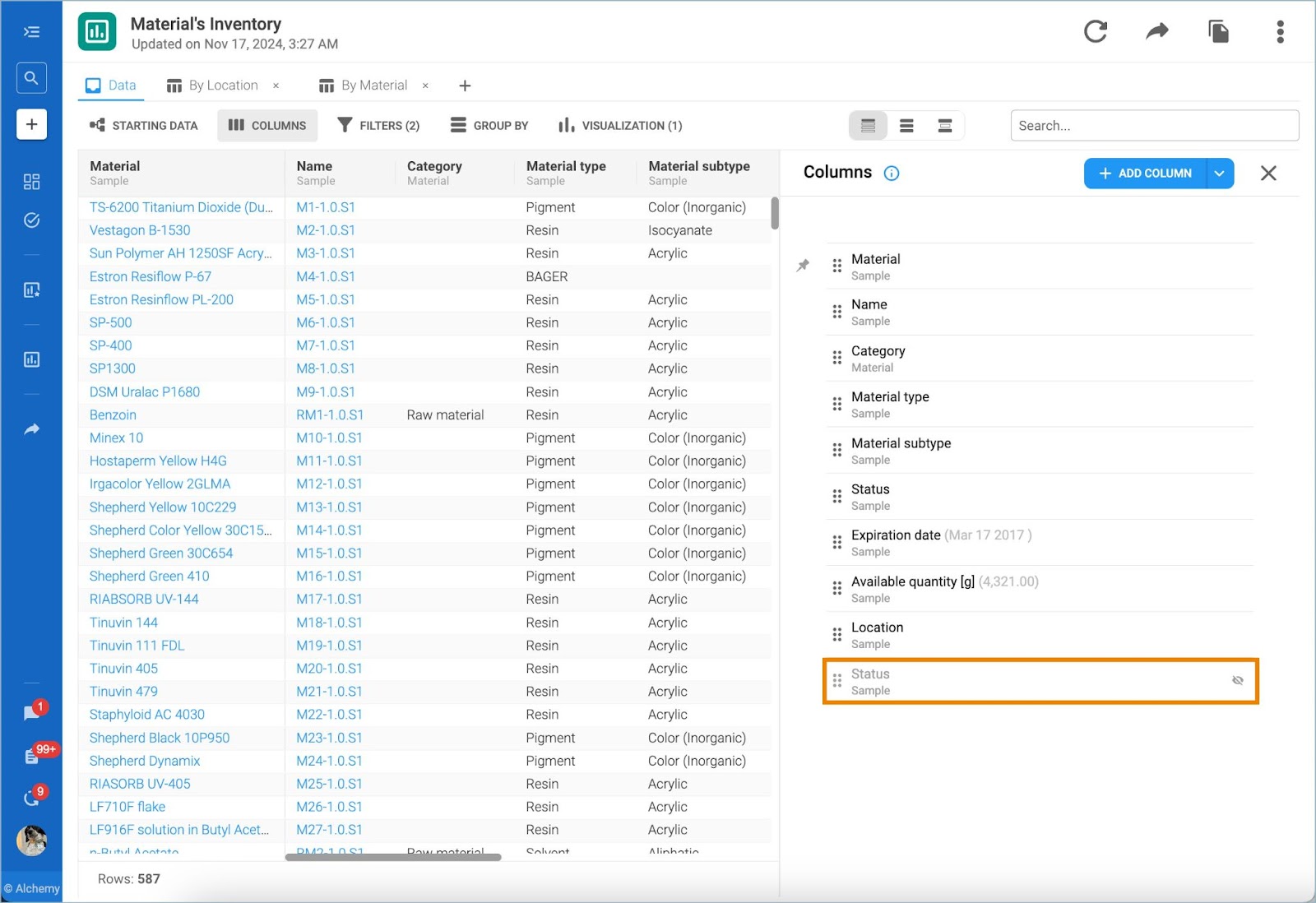Click the sidebar plus create button
The height and width of the screenshot is (903, 1316).
coord(31,124)
